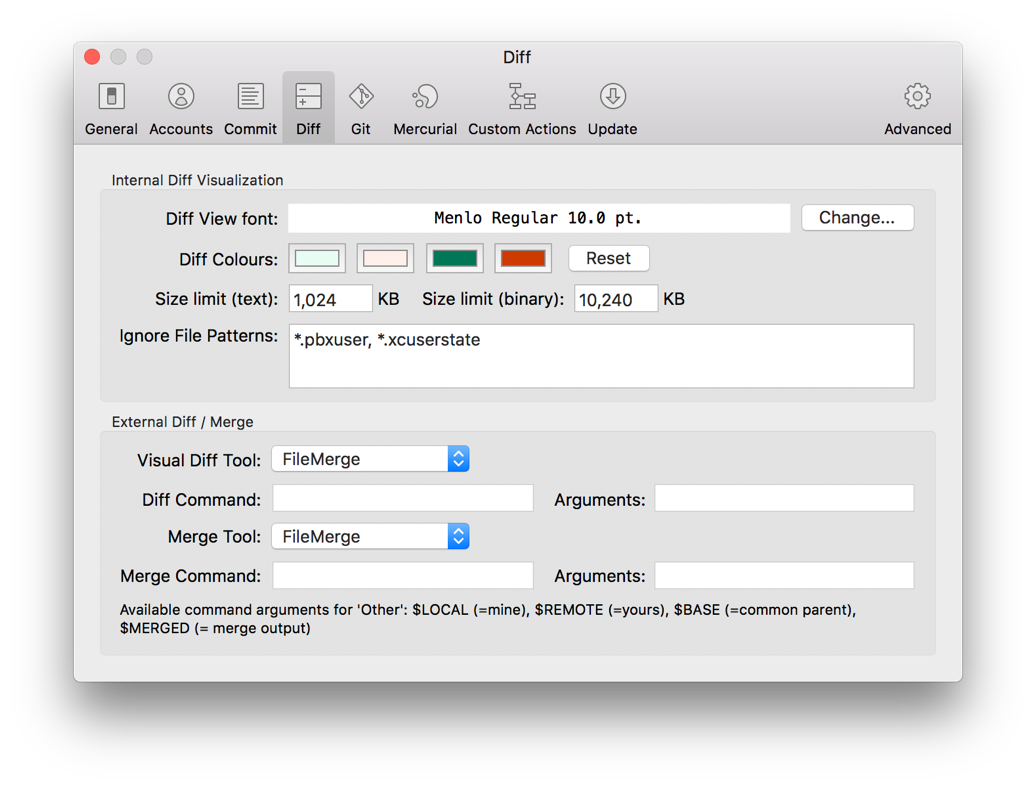
Task: Pick the light pink diff colour swatch
Action: tap(385, 258)
